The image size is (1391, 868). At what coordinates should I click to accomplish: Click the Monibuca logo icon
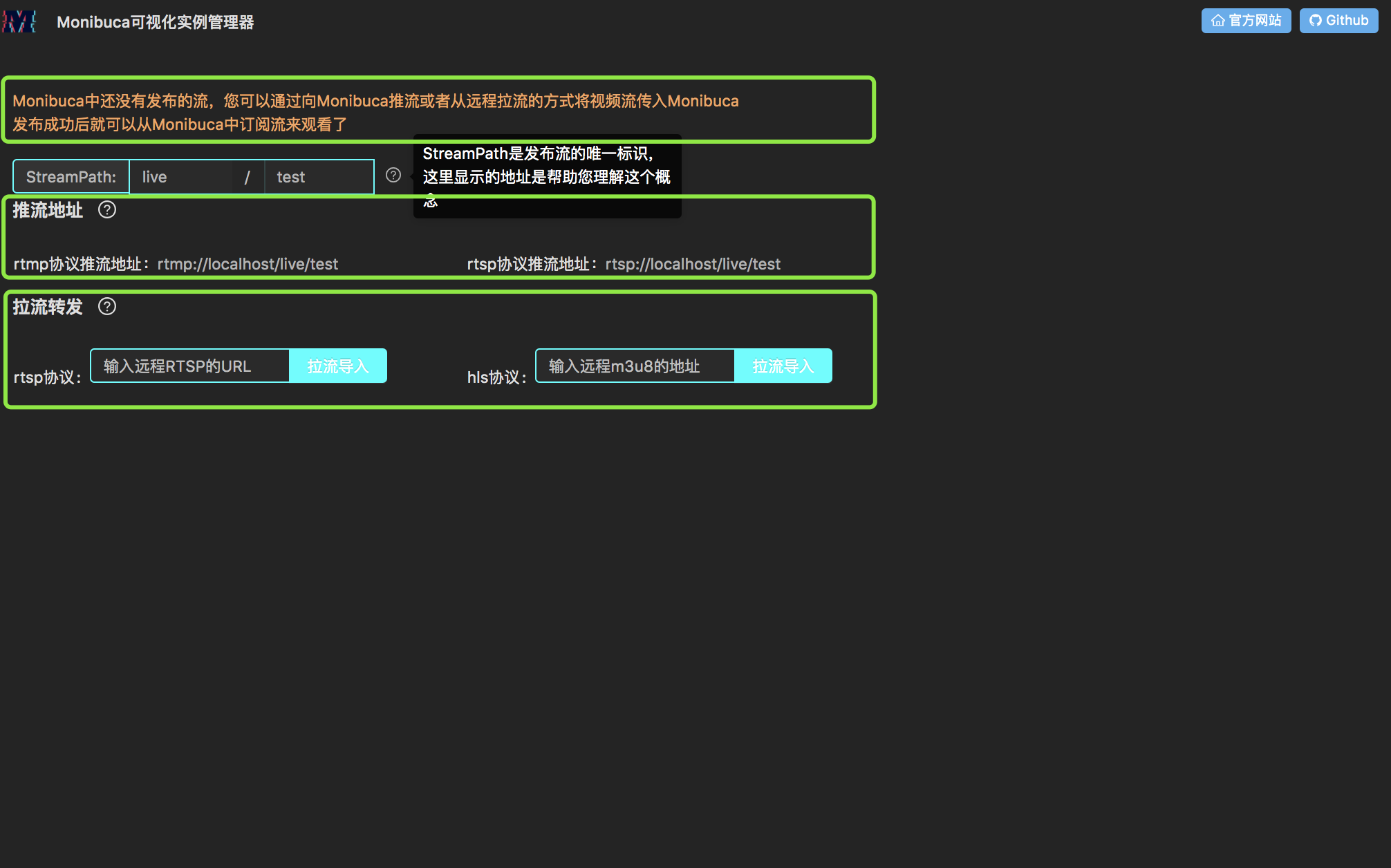(19, 21)
